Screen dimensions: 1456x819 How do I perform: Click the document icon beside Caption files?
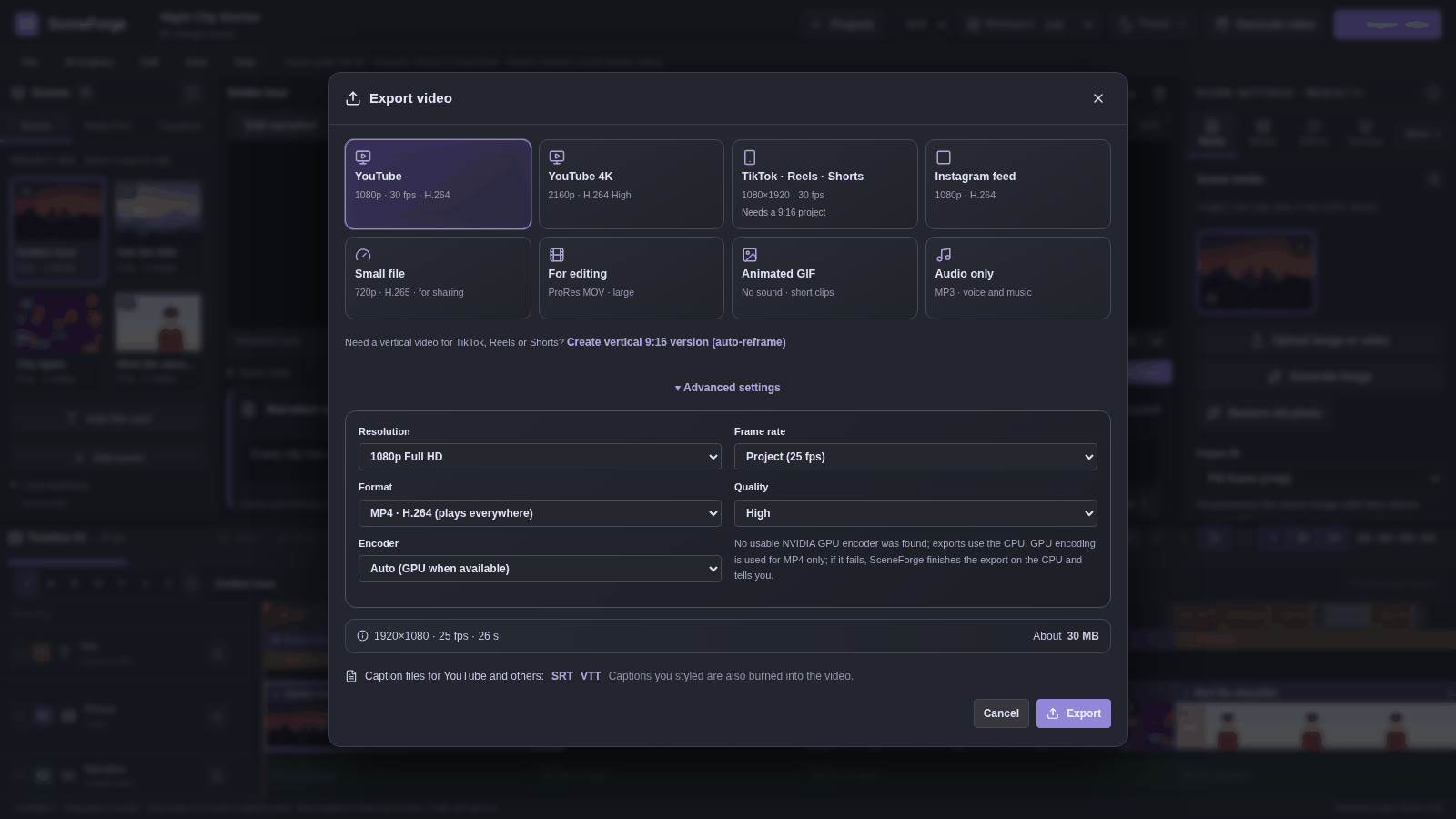pyautogui.click(x=351, y=676)
